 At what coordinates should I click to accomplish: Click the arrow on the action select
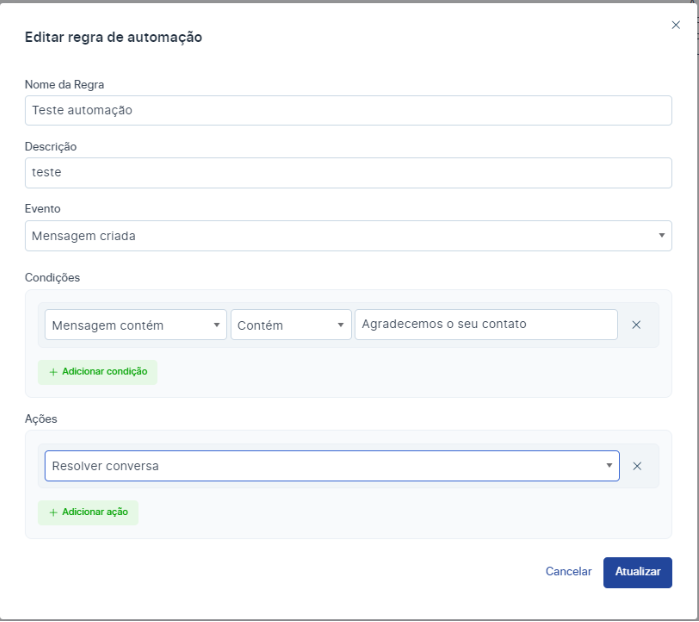click(609, 466)
